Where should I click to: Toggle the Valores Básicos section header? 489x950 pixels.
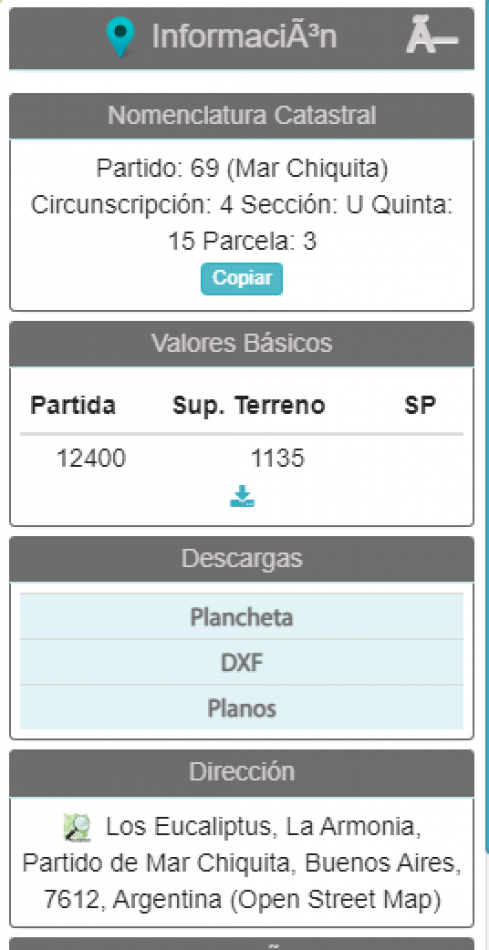click(x=242, y=344)
